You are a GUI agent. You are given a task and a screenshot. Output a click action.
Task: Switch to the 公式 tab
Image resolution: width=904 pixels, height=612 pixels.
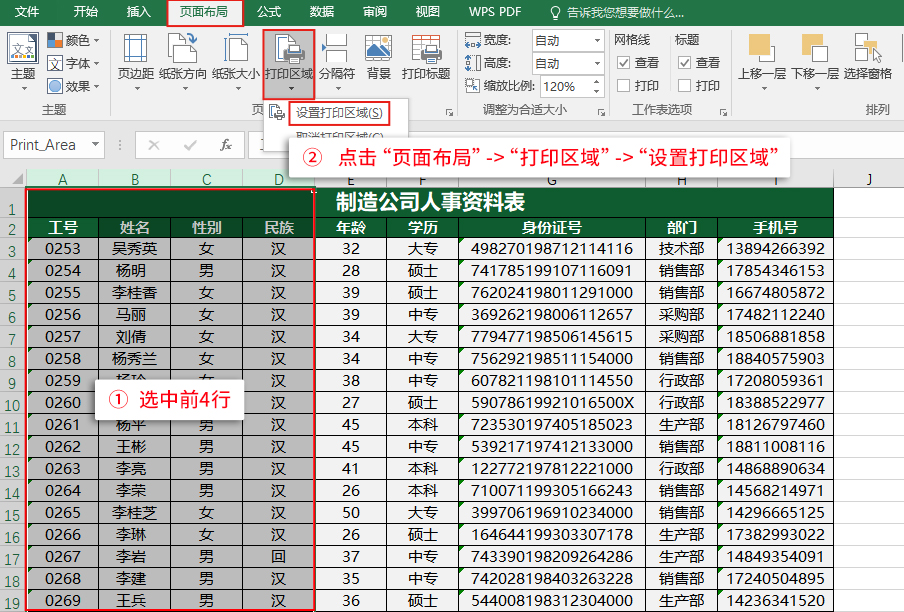(x=268, y=12)
